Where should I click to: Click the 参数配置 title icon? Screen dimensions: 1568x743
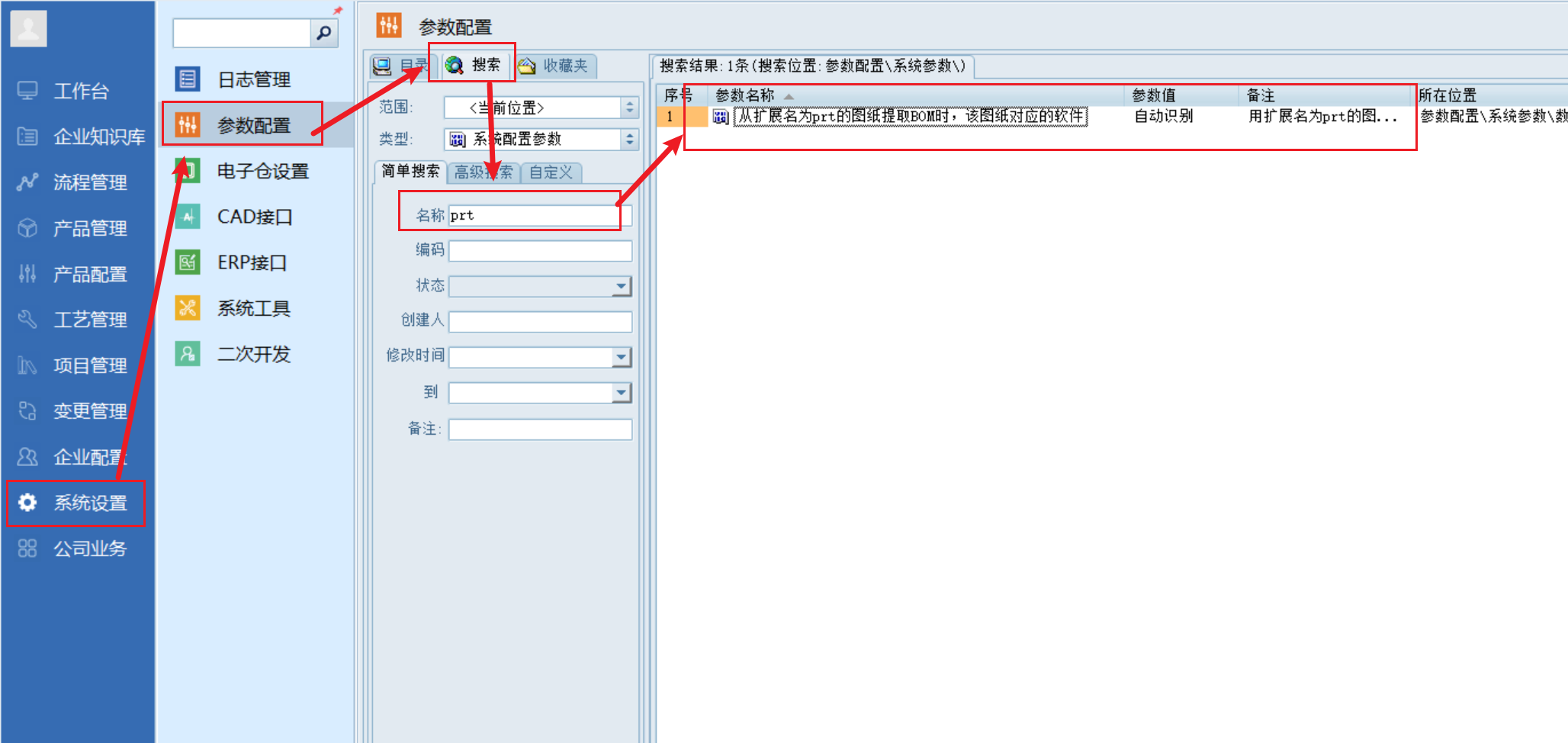(x=389, y=26)
